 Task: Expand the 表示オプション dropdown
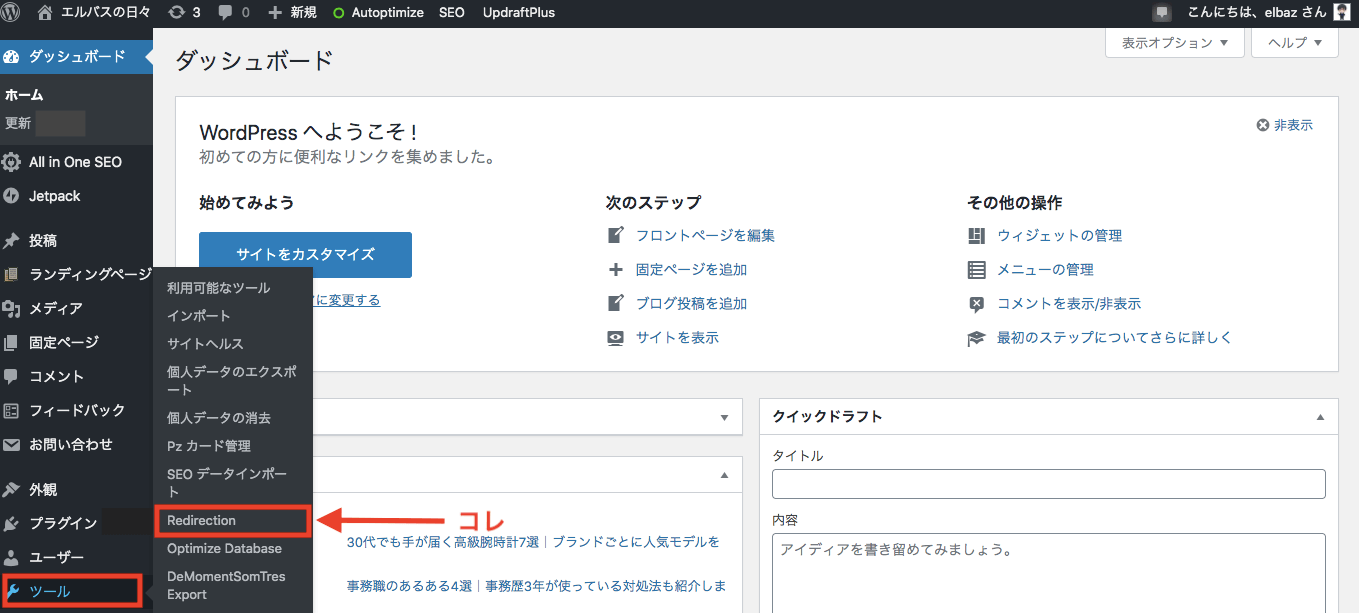1174,43
